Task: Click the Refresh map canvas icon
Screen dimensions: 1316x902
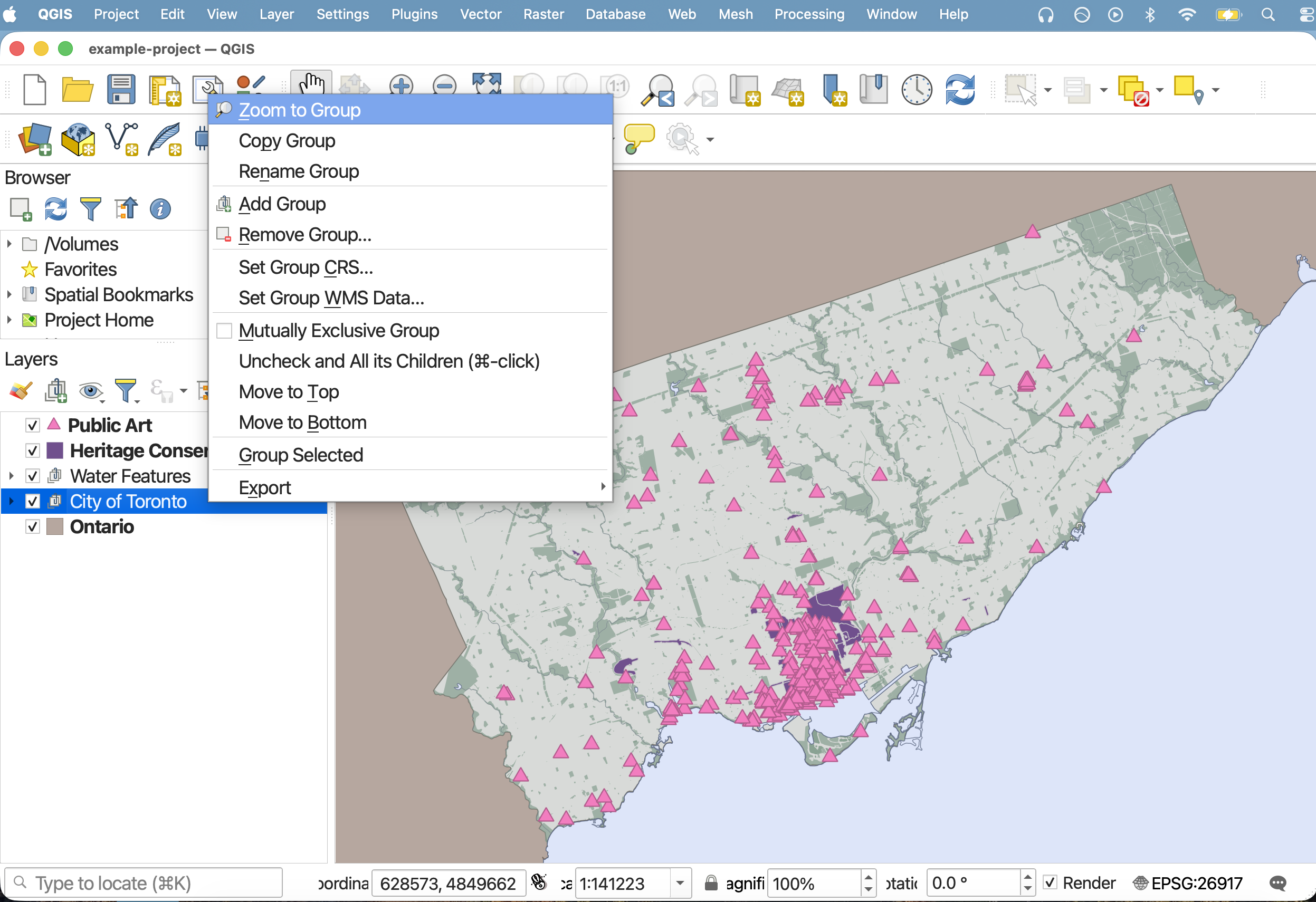Action: (960, 90)
